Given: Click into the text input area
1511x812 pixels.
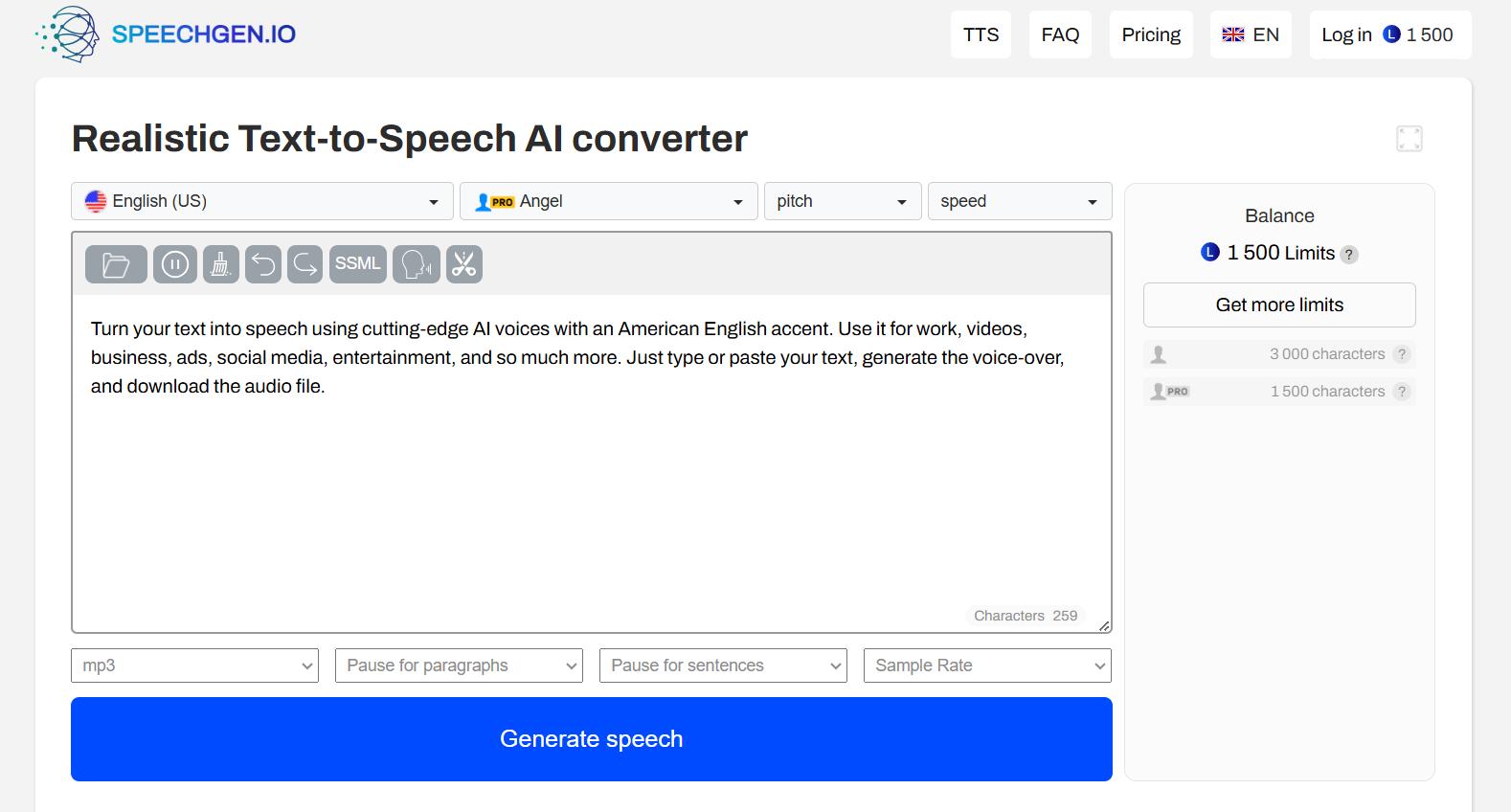Looking at the screenshot, I should 592,462.
